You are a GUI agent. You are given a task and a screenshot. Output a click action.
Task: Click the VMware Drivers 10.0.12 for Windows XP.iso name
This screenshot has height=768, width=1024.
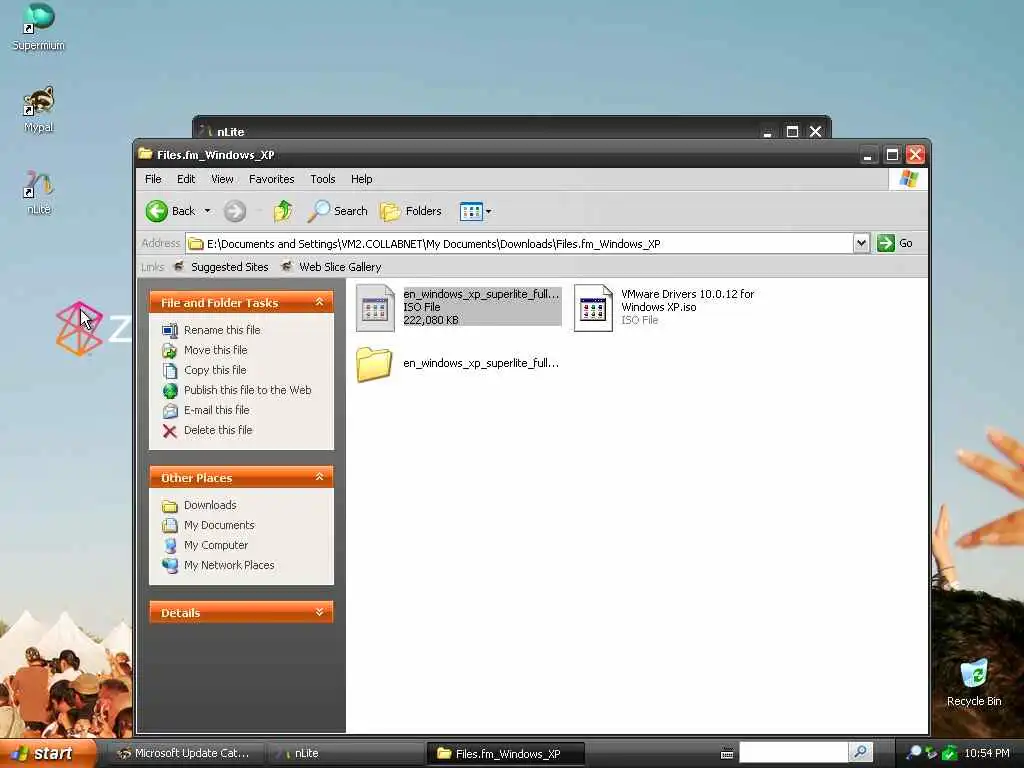pyautogui.click(x=688, y=300)
